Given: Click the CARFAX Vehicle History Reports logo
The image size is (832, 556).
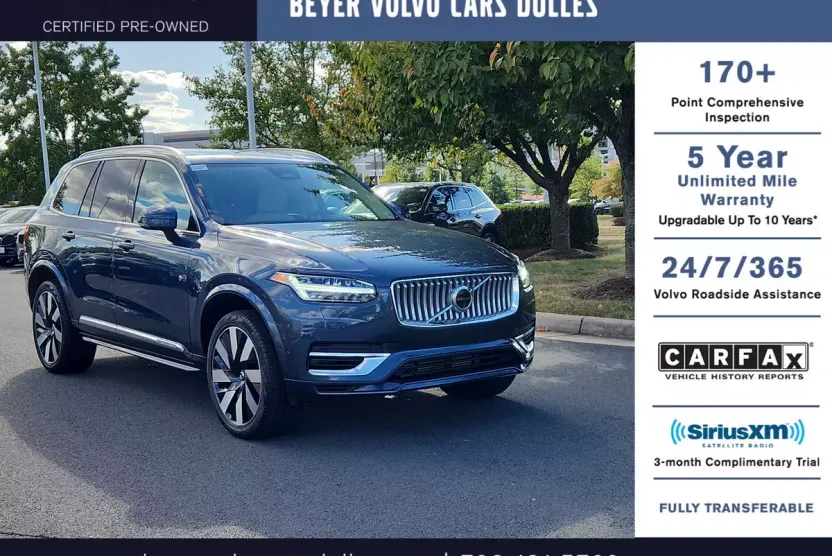Looking at the screenshot, I should tap(735, 361).
